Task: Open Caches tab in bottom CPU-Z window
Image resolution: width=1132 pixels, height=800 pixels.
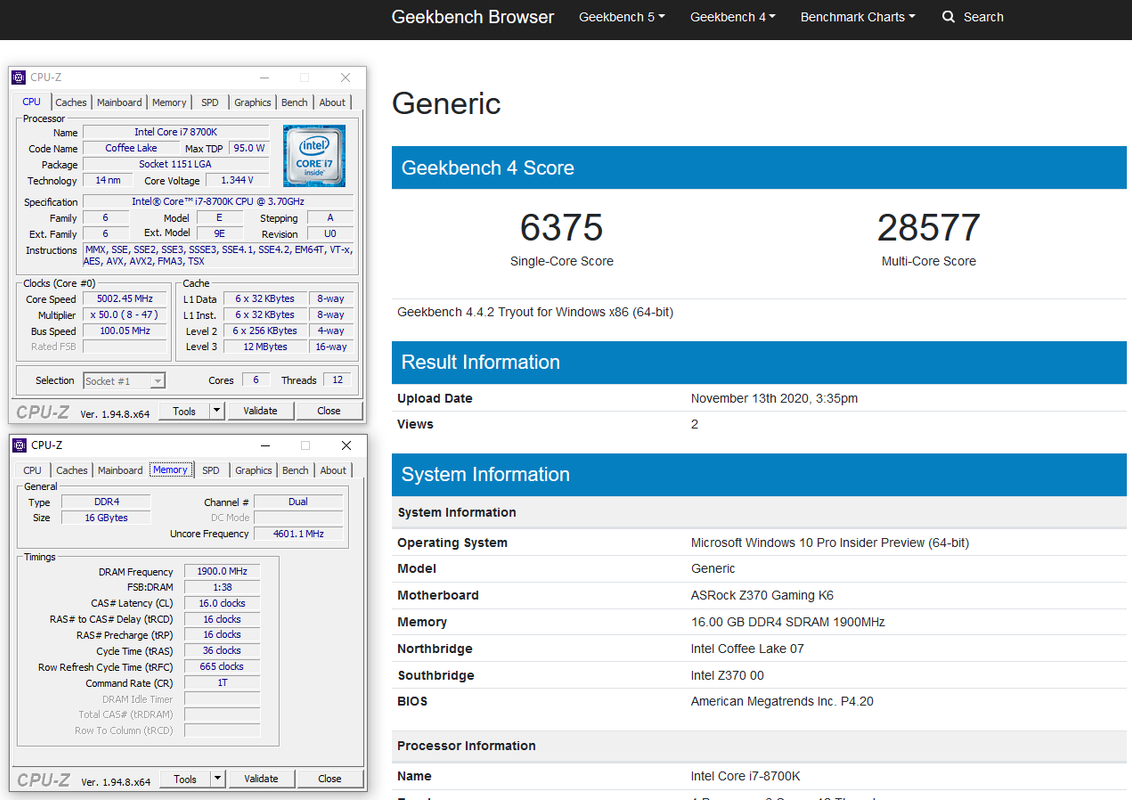Action: coord(71,470)
